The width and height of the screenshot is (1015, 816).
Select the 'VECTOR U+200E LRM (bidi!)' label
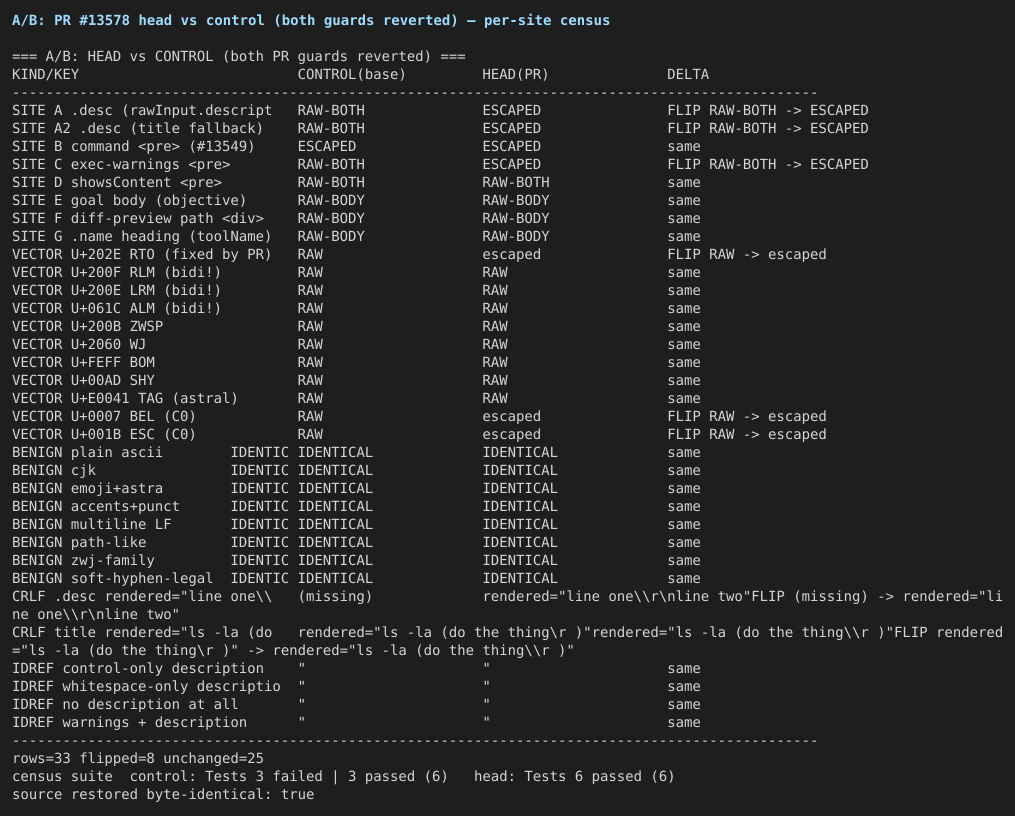(117, 291)
